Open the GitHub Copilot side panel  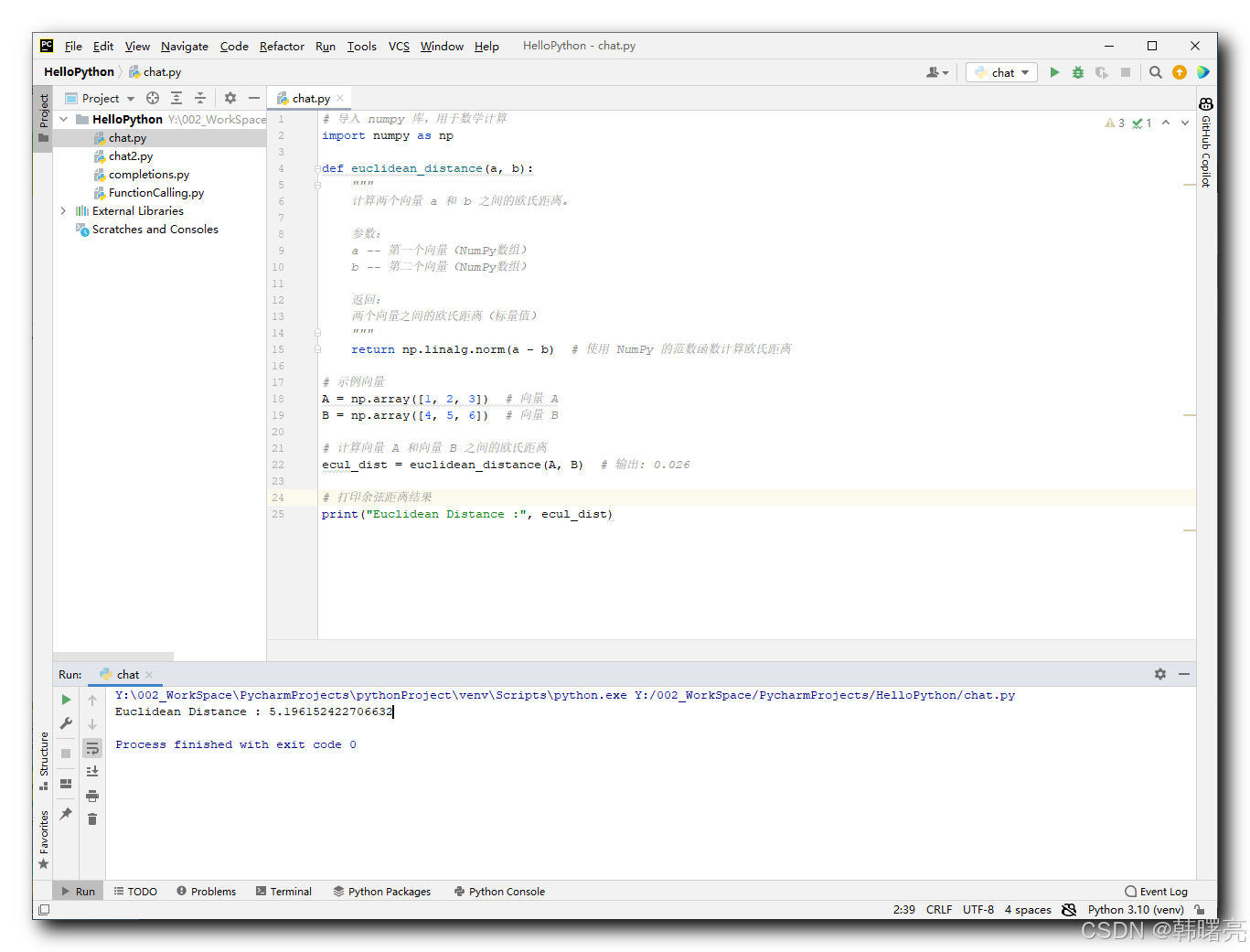[x=1206, y=142]
